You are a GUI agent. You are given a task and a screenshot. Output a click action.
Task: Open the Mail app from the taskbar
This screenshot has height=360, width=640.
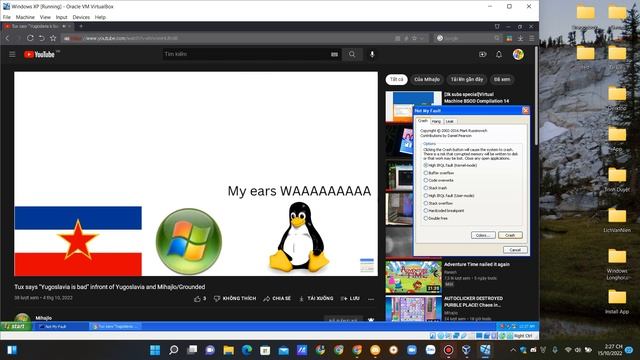(283, 350)
